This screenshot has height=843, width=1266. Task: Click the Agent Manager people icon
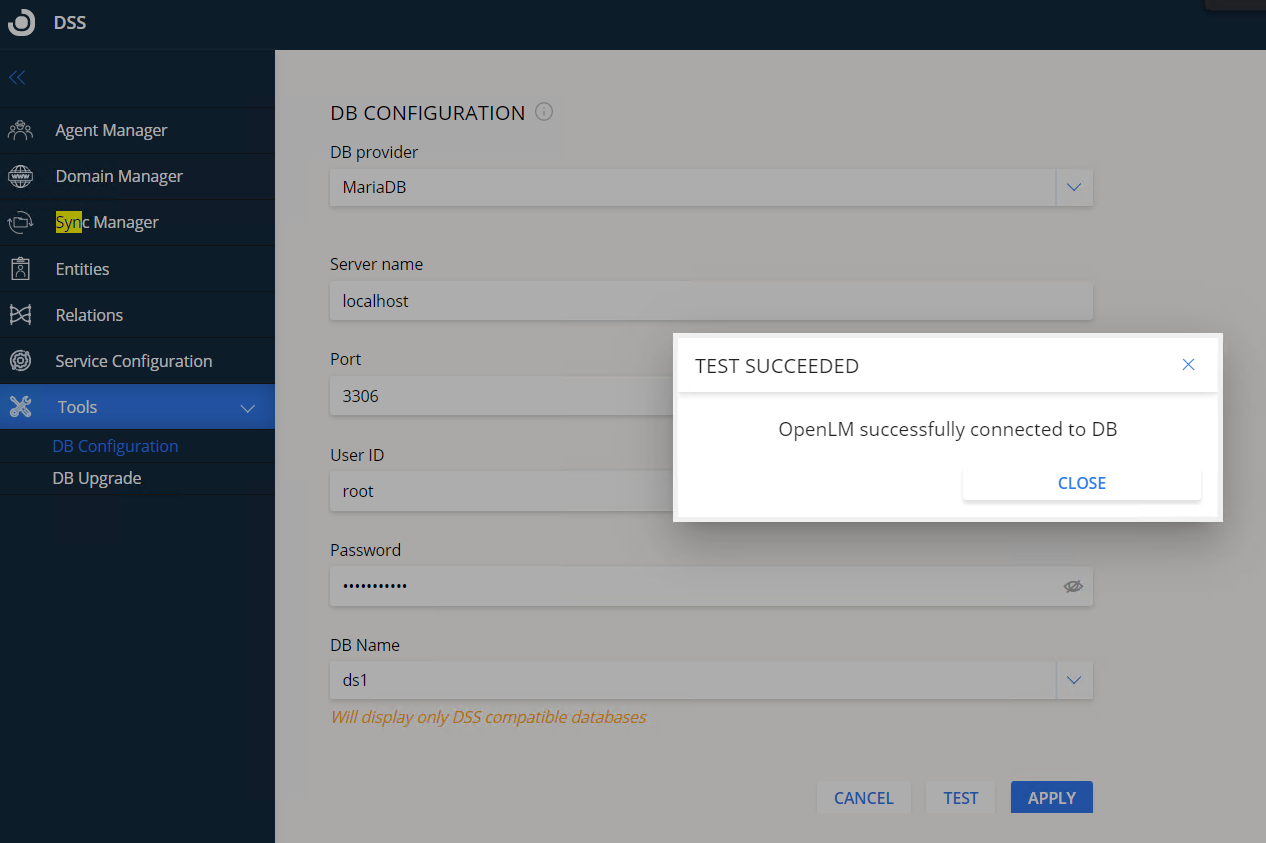(x=20, y=130)
